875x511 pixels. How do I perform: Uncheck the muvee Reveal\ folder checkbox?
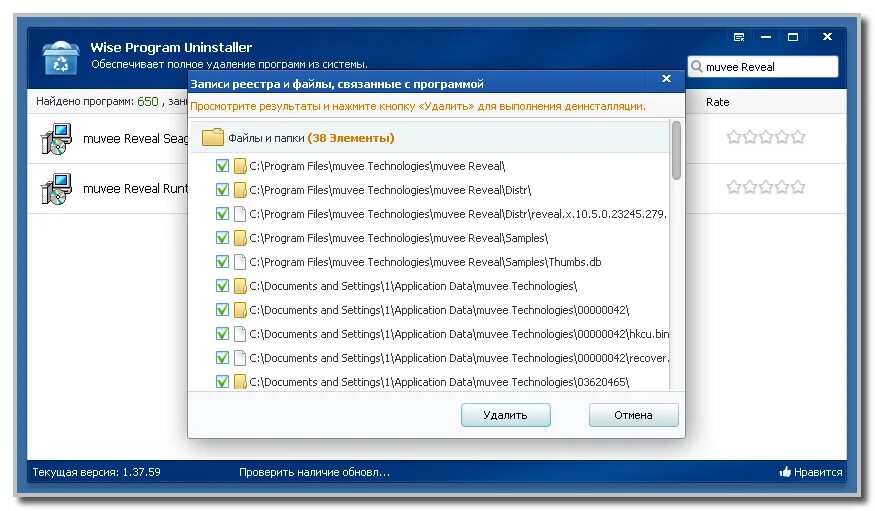(x=222, y=166)
